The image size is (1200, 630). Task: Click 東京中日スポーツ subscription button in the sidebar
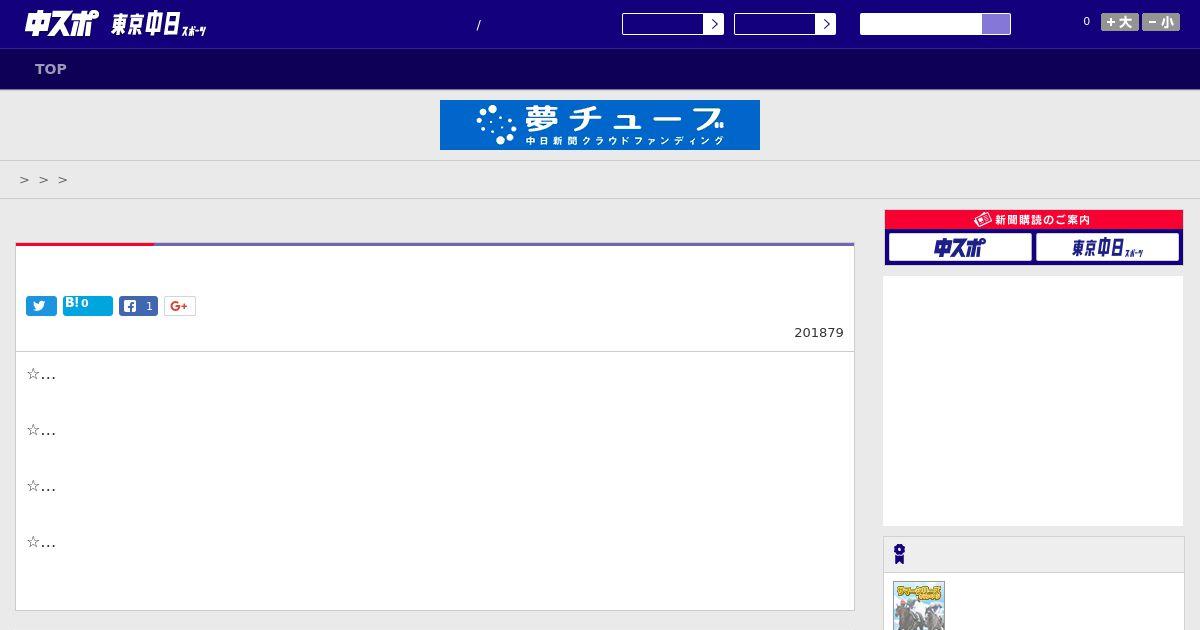(1108, 247)
